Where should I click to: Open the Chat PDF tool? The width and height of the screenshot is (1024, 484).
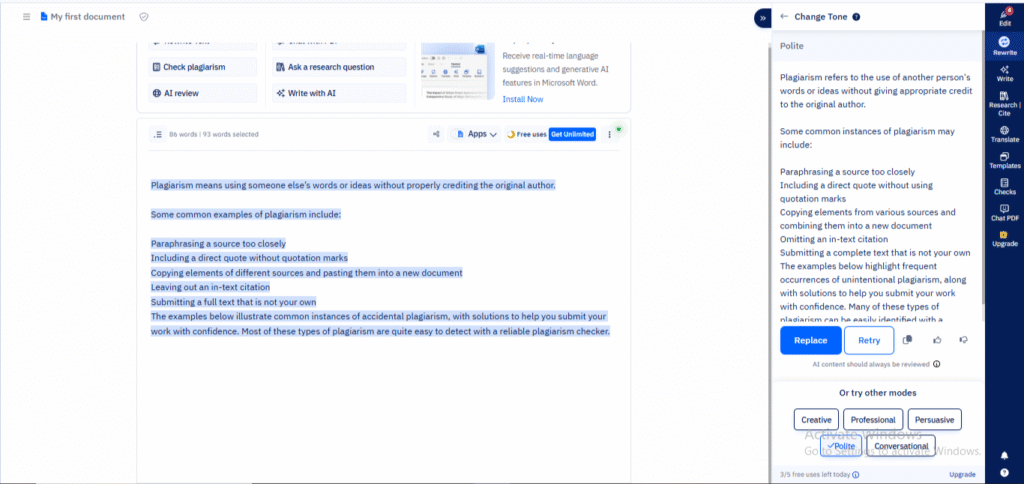pos(1004,211)
